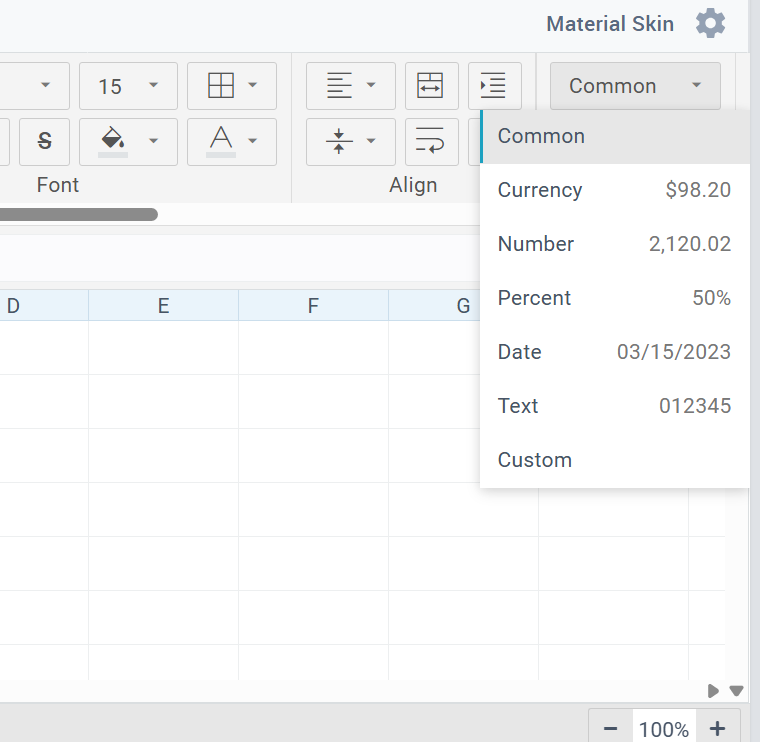Expand the font size 15 dropdown
The width and height of the screenshot is (760, 742).
point(128,86)
